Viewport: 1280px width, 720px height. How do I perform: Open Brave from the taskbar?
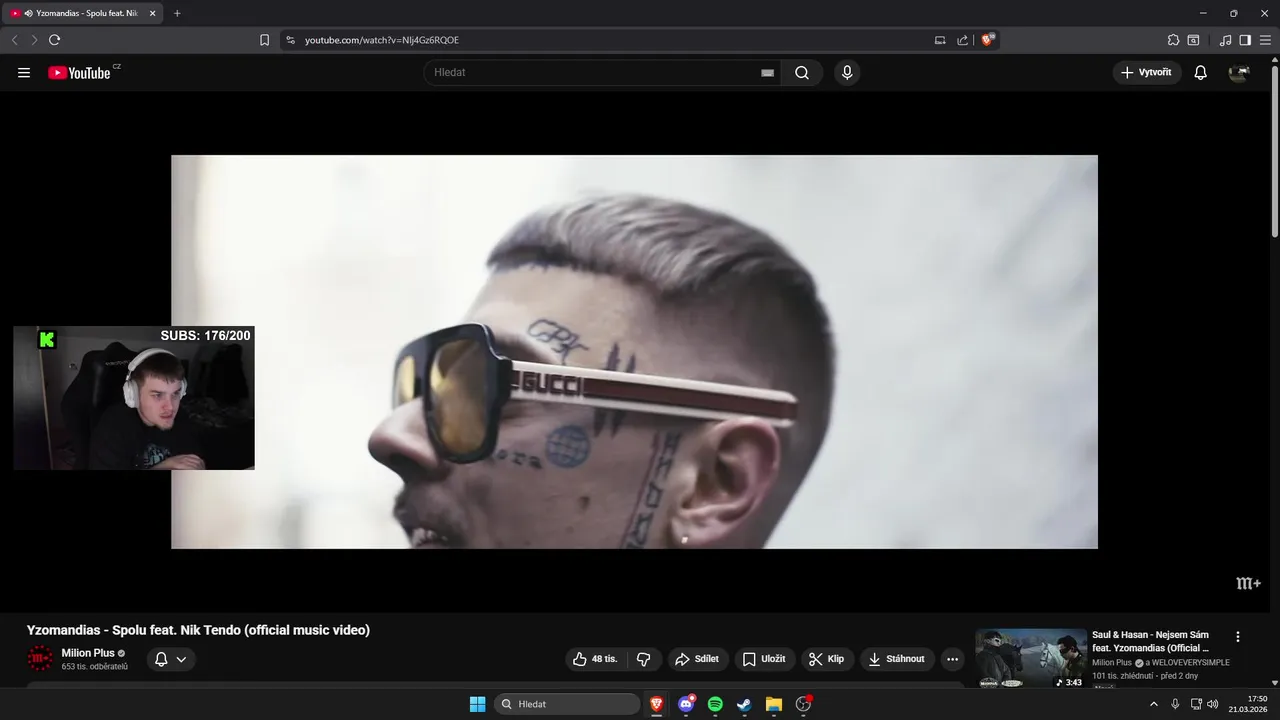tap(657, 704)
